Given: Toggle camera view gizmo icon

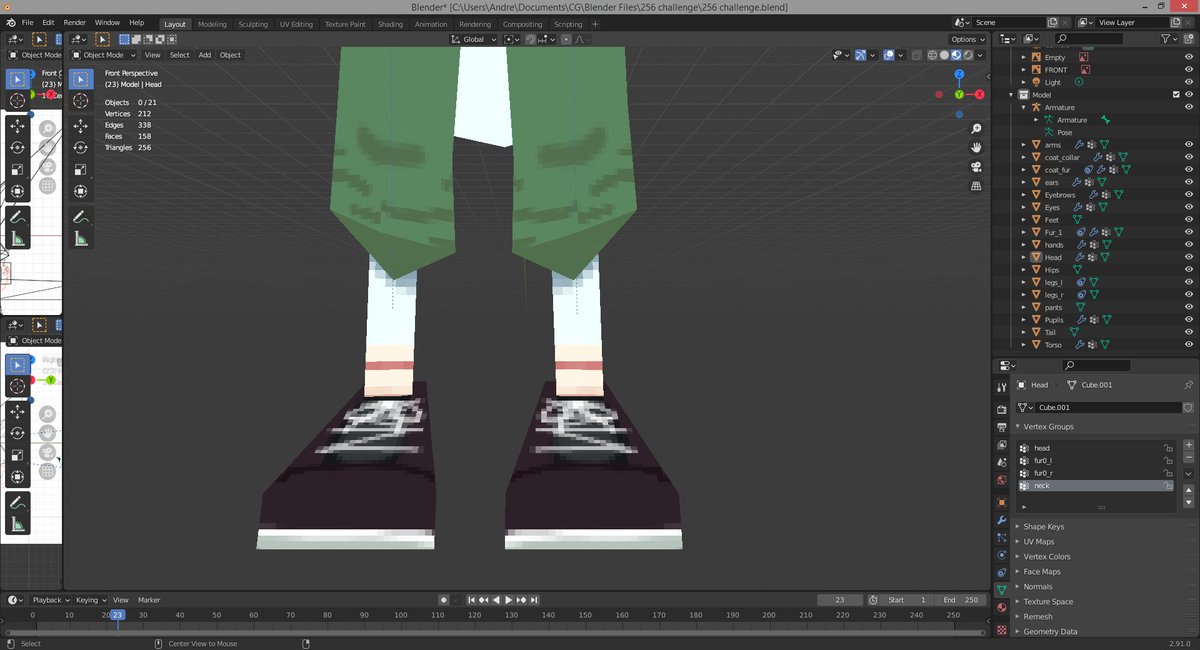Looking at the screenshot, I should [976, 166].
